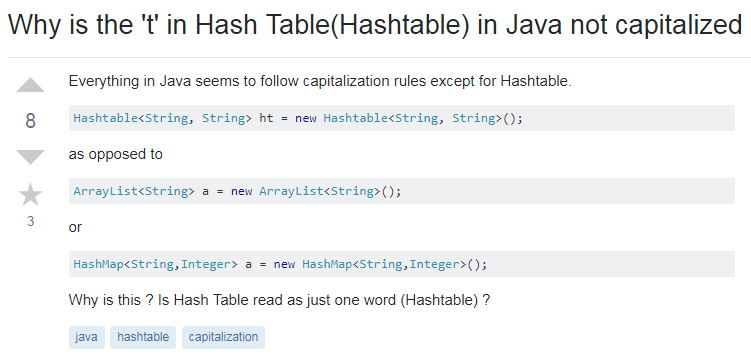Viewport: 751px width, 363px height.
Task: Downvote the question with the down arrow
Action: (x=30, y=157)
